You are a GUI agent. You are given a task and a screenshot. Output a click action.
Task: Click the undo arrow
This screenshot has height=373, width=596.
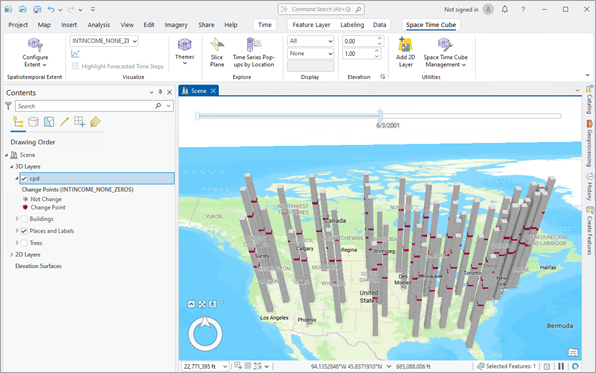(51, 10)
